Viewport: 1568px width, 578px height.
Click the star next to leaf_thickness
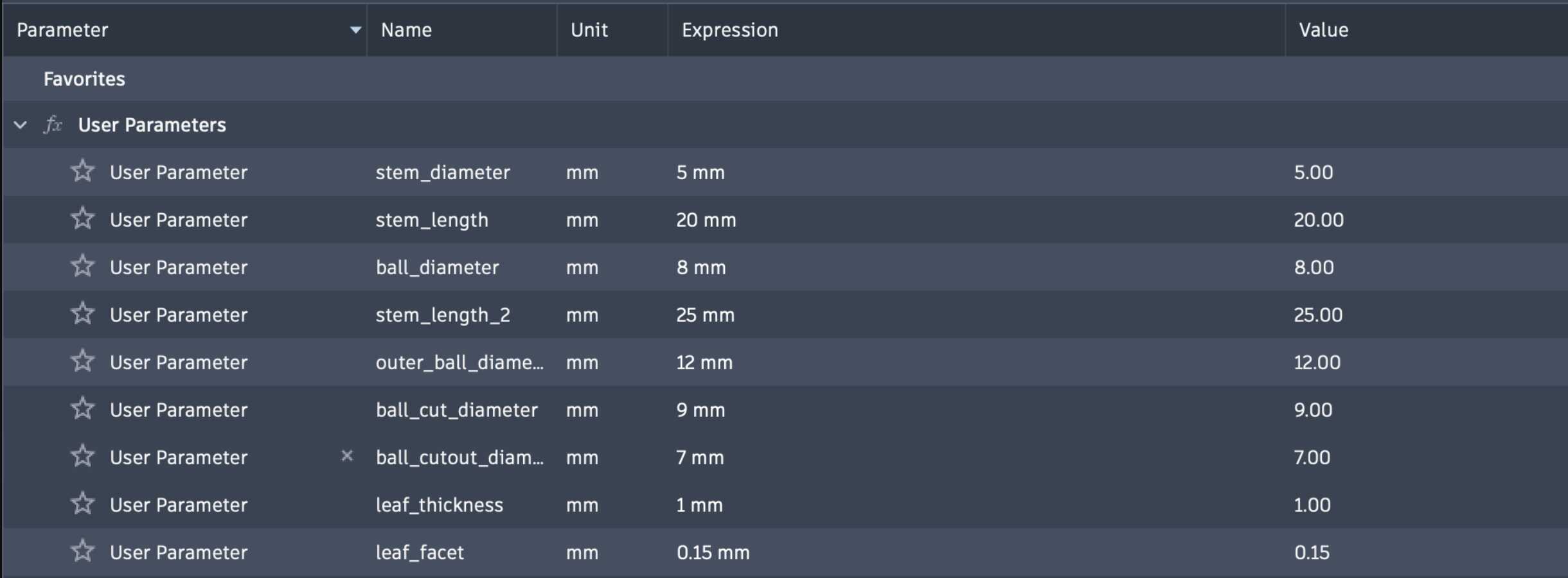82,504
